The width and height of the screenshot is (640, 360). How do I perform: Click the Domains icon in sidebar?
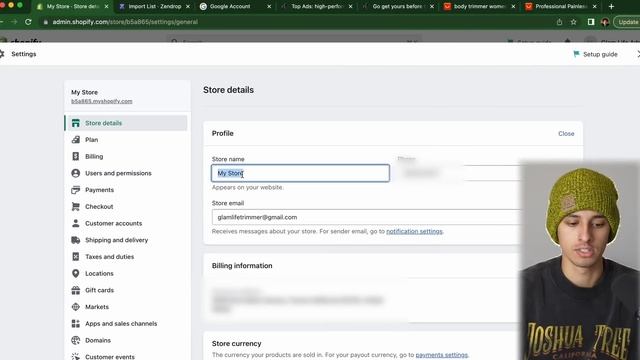pyautogui.click(x=76, y=340)
